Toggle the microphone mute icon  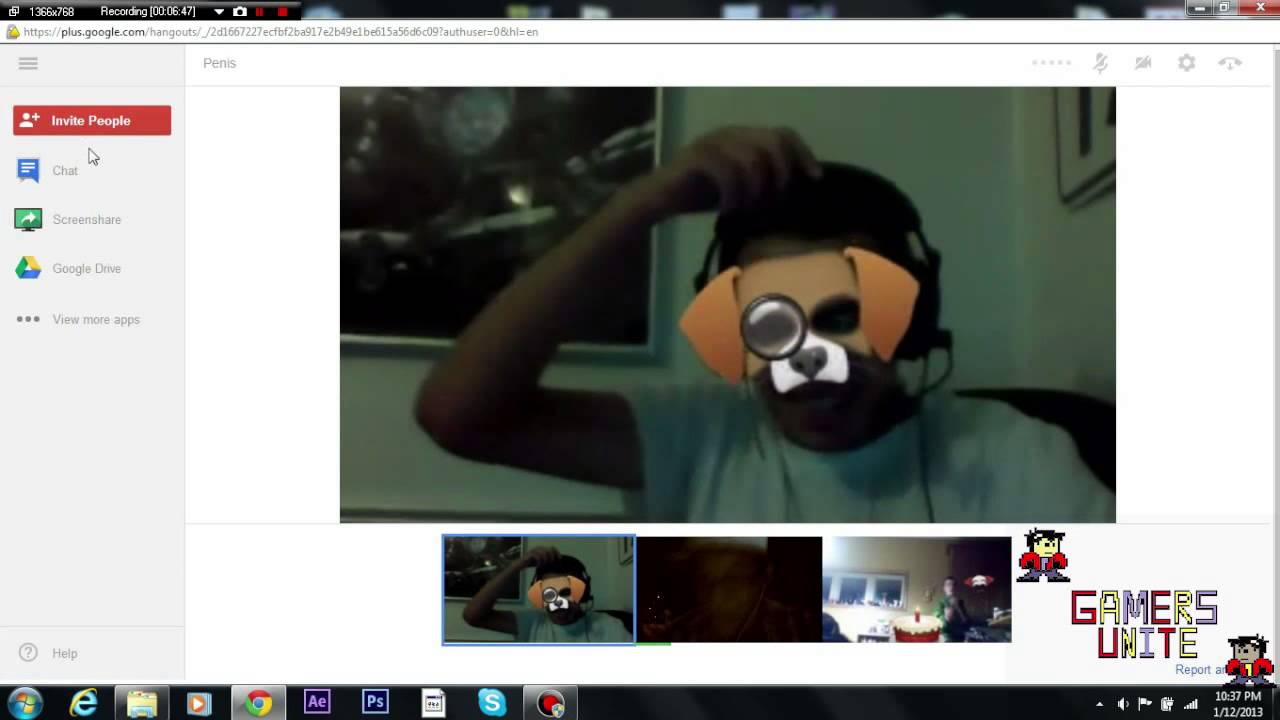pyautogui.click(x=1100, y=63)
